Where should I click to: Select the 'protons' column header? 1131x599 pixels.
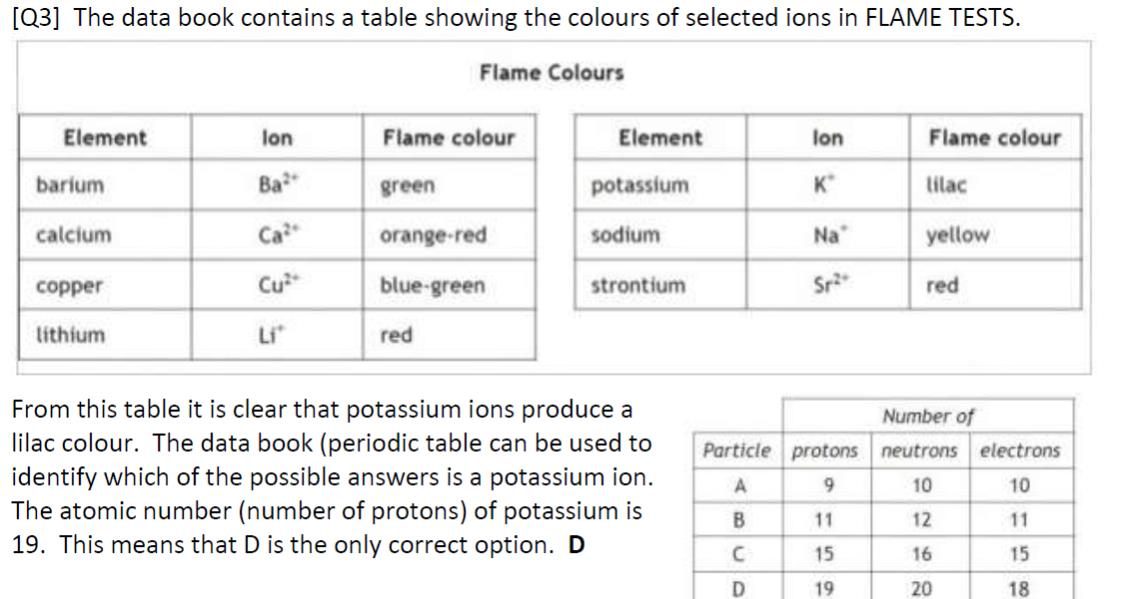(x=826, y=450)
